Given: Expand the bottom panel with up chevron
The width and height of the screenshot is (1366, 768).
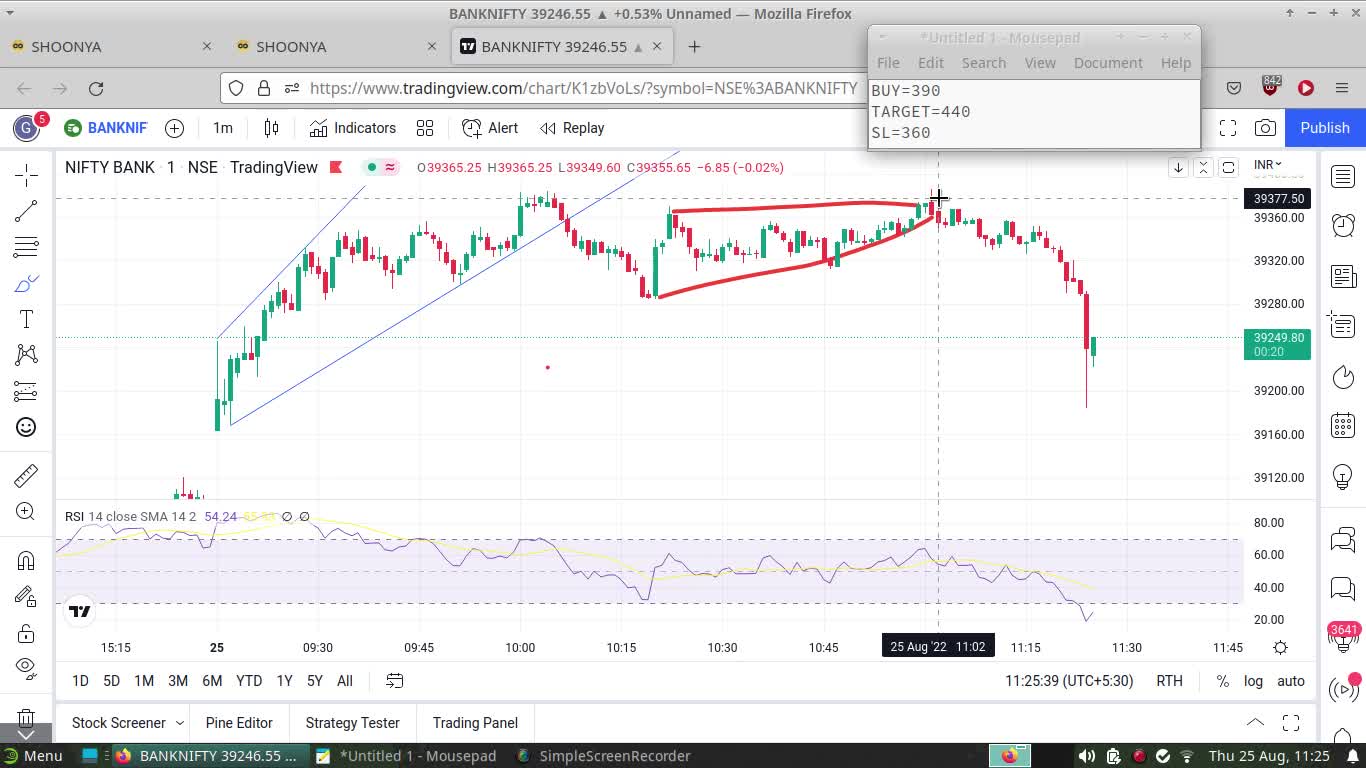Looking at the screenshot, I should (1255, 722).
